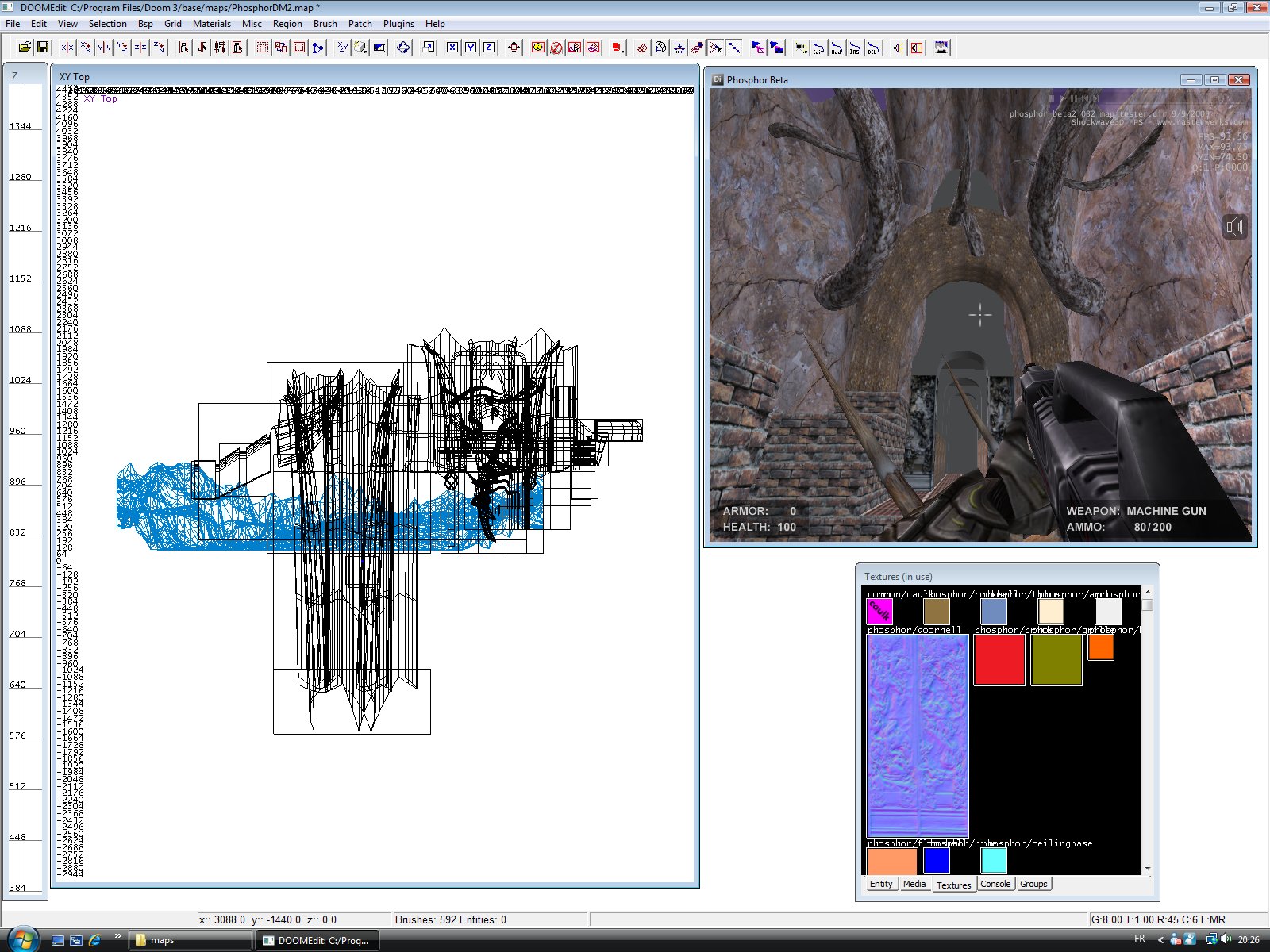Select the phosphor/doorhell normal map thumbnail
This screenshot has width=1270, height=952.
click(918, 736)
